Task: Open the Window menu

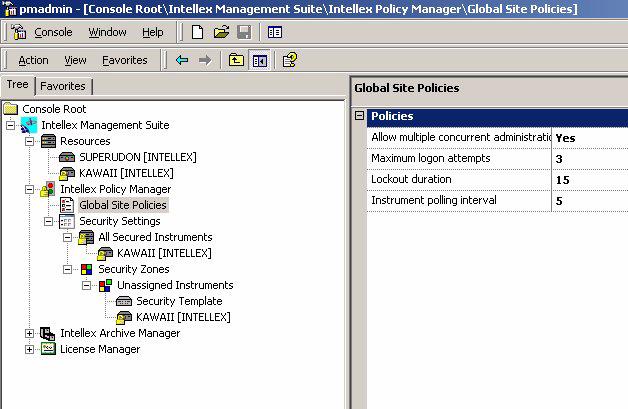Action: (107, 32)
